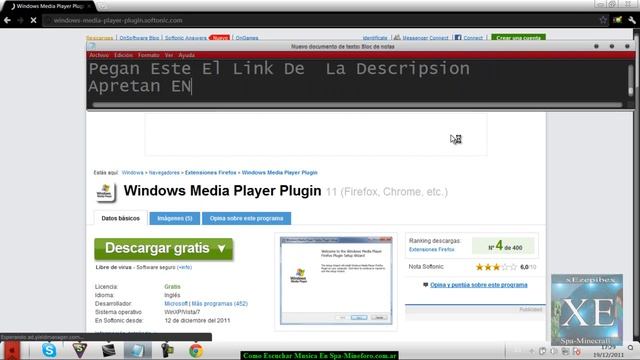Open the dark folder app on the taskbar

click(109, 351)
